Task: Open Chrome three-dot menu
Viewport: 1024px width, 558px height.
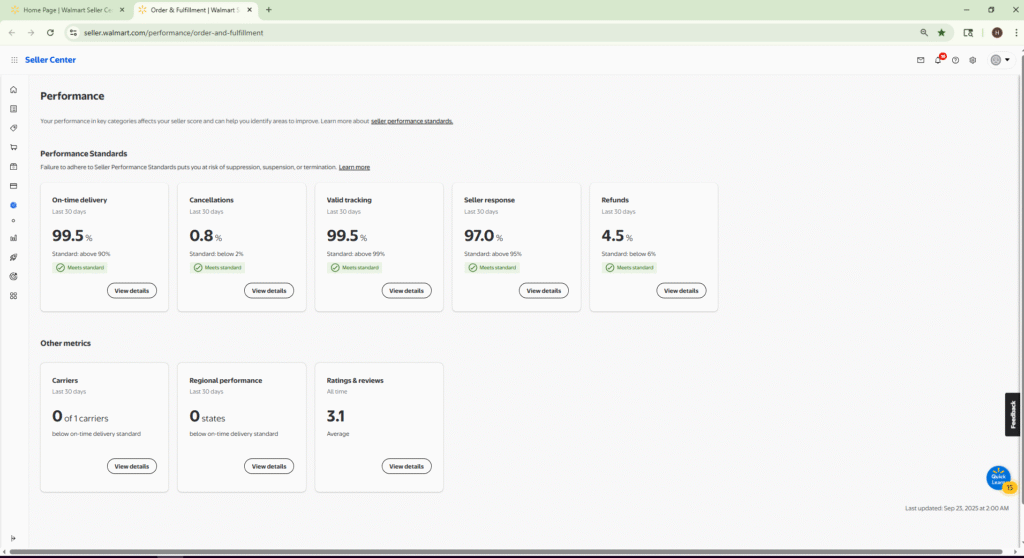Action: click(x=1016, y=32)
